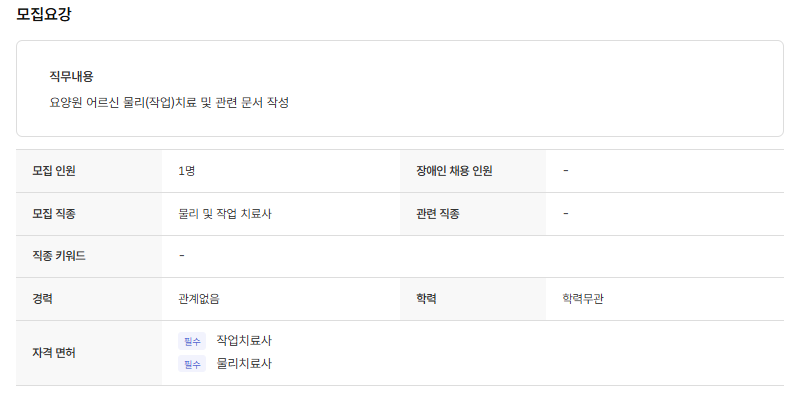The image size is (804, 407).
Task: Select the 물리치료사 license text
Action: (244, 364)
